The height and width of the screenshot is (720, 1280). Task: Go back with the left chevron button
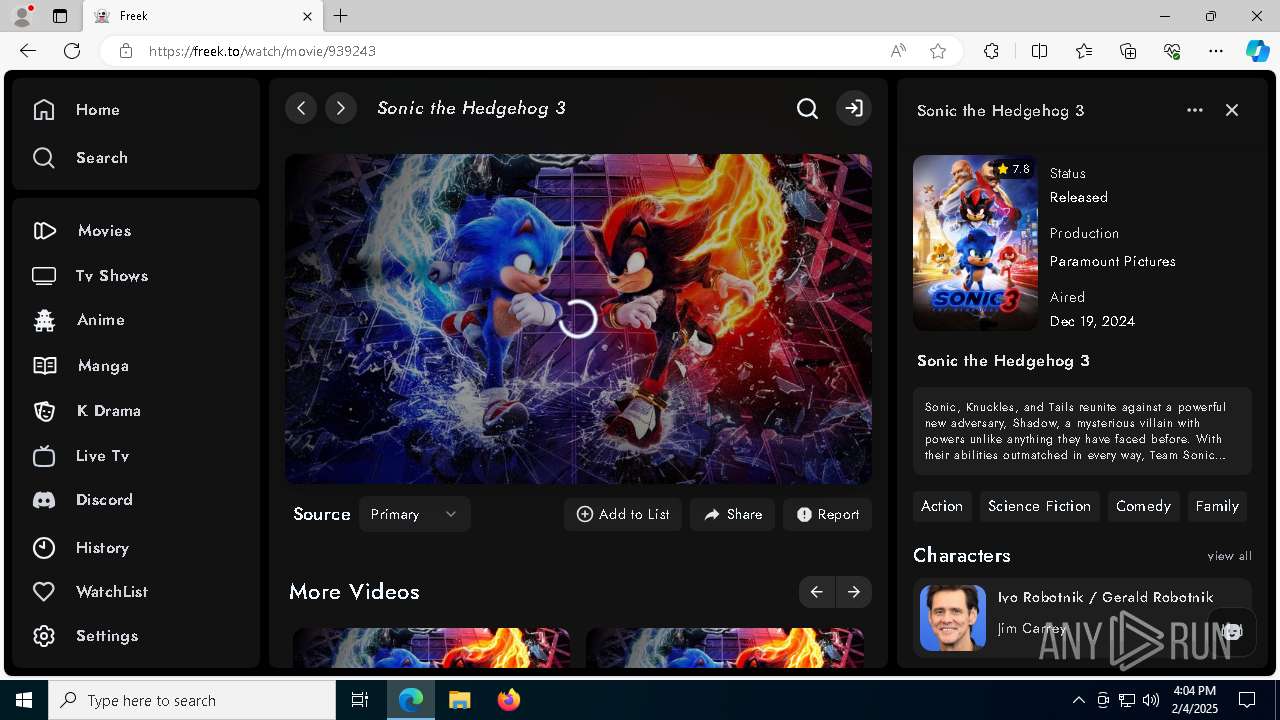point(301,108)
